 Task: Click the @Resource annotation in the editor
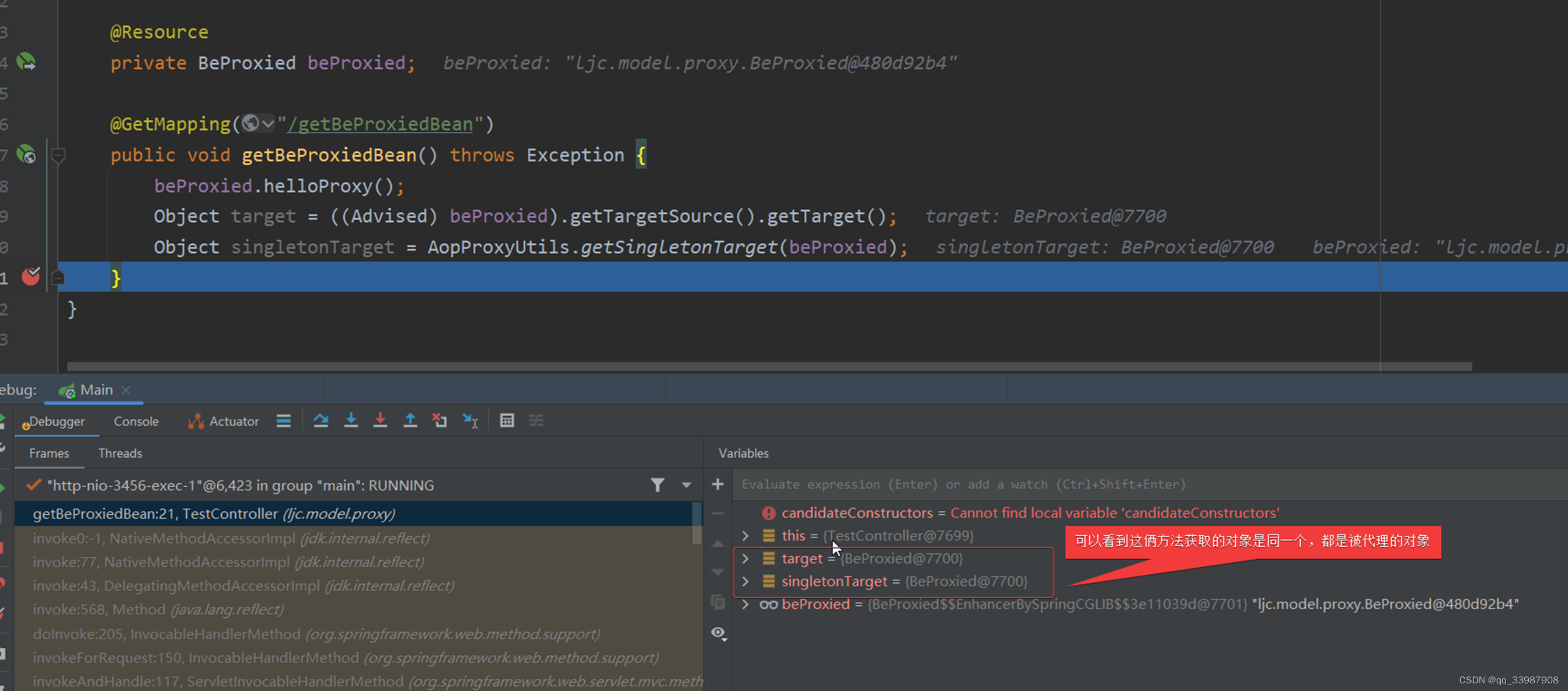click(159, 32)
